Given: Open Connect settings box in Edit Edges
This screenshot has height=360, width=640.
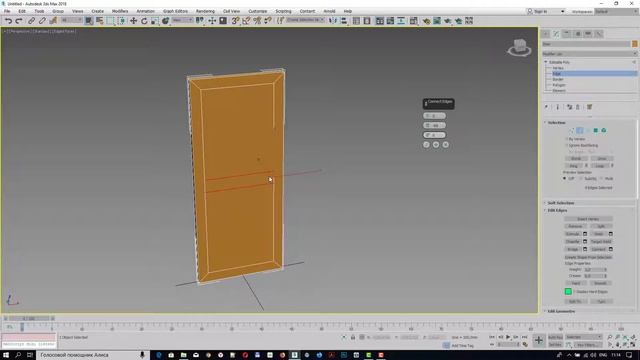Looking at the screenshot, I should tap(611, 249).
